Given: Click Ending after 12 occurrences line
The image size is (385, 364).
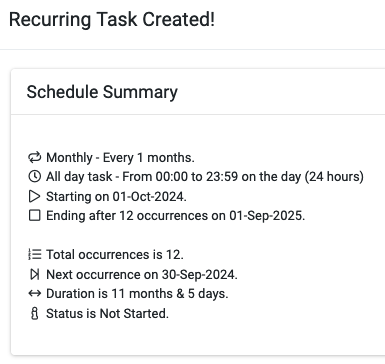Looking at the screenshot, I should (175, 216).
